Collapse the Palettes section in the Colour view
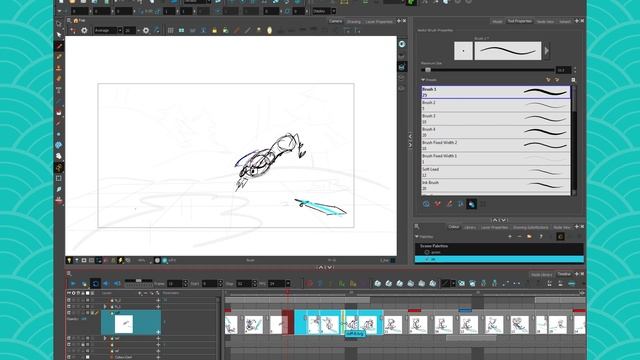Image resolution: width=640 pixels, height=360 pixels. coord(417,236)
